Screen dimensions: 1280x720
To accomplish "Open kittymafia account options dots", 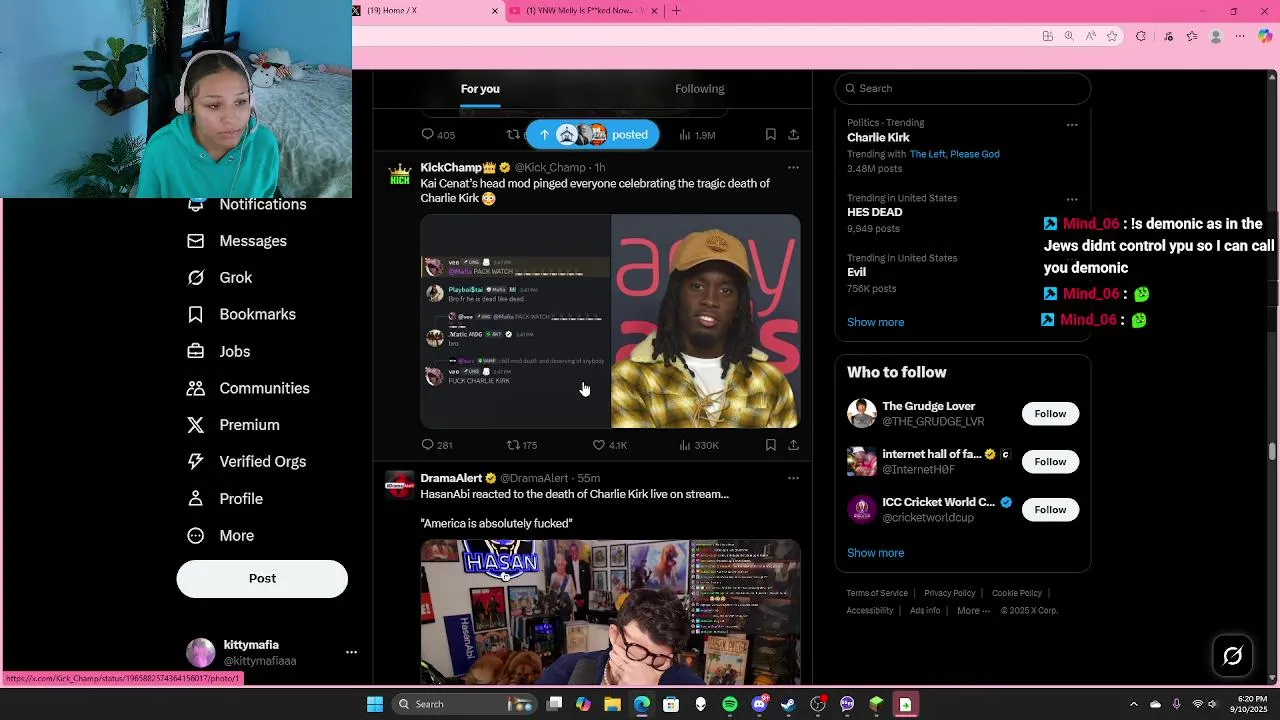I will (351, 652).
